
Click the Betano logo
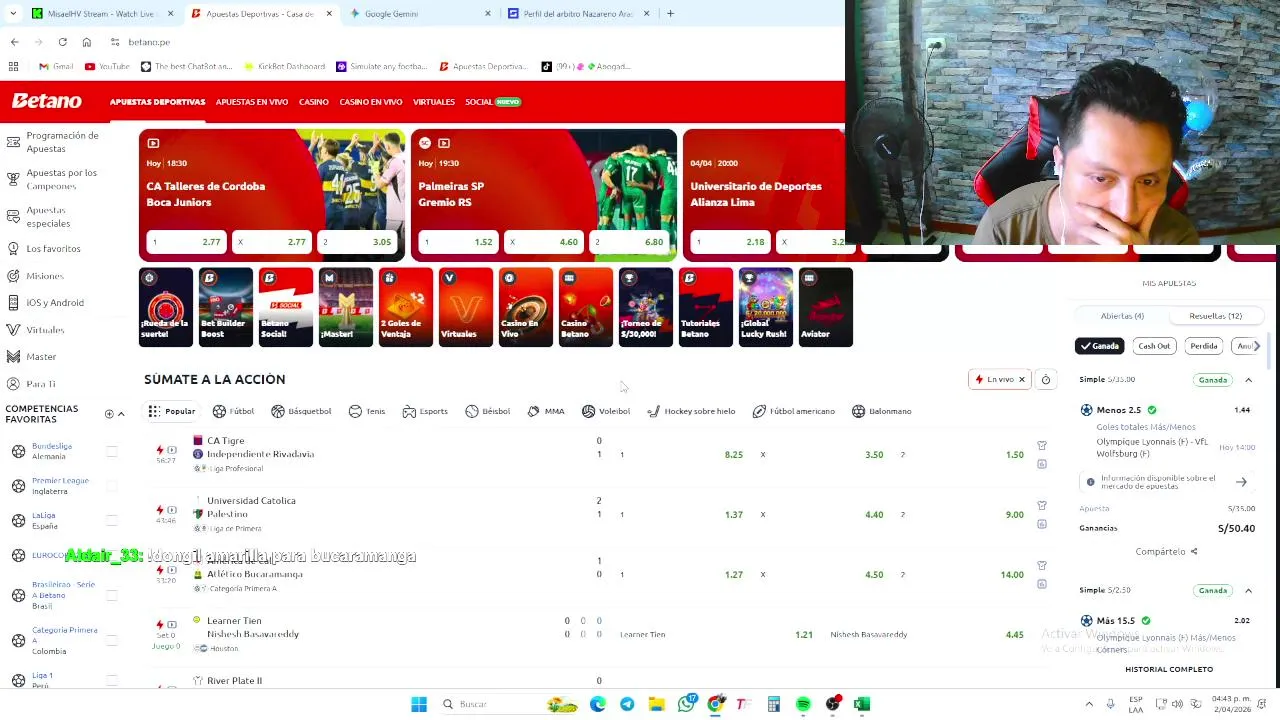(x=46, y=101)
